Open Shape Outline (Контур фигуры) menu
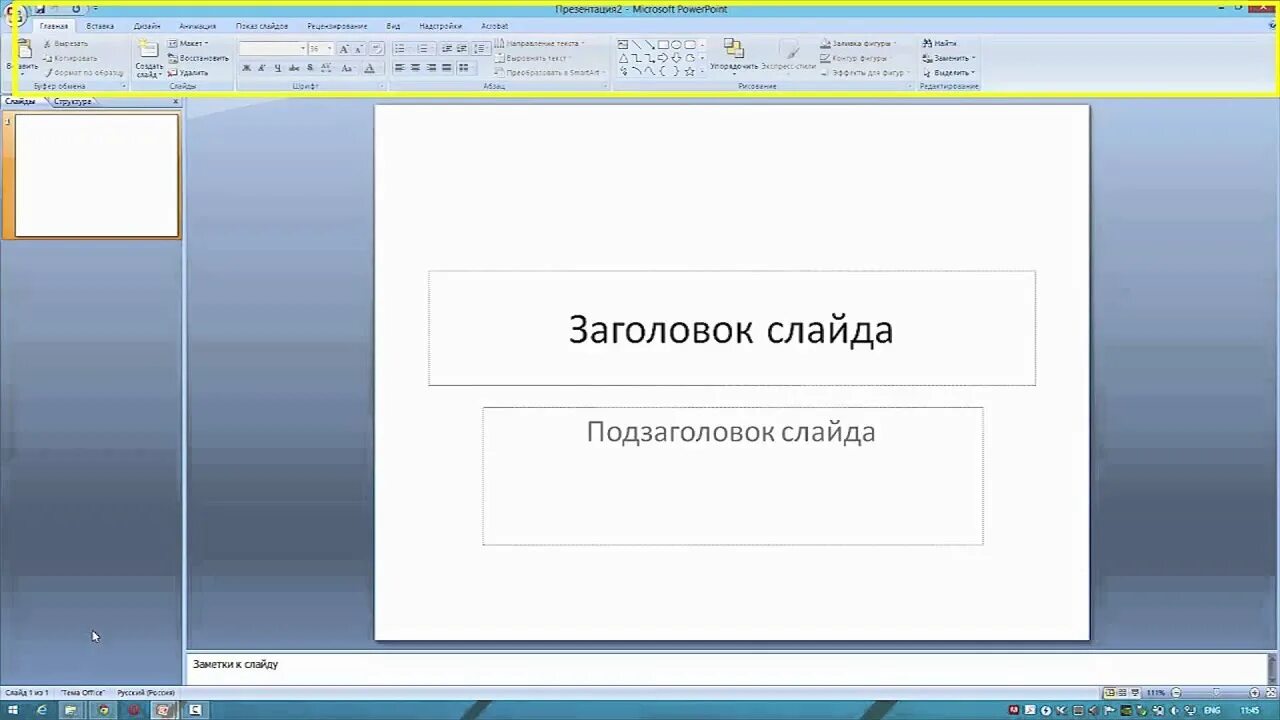Image resolution: width=1280 pixels, height=720 pixels. click(856, 58)
